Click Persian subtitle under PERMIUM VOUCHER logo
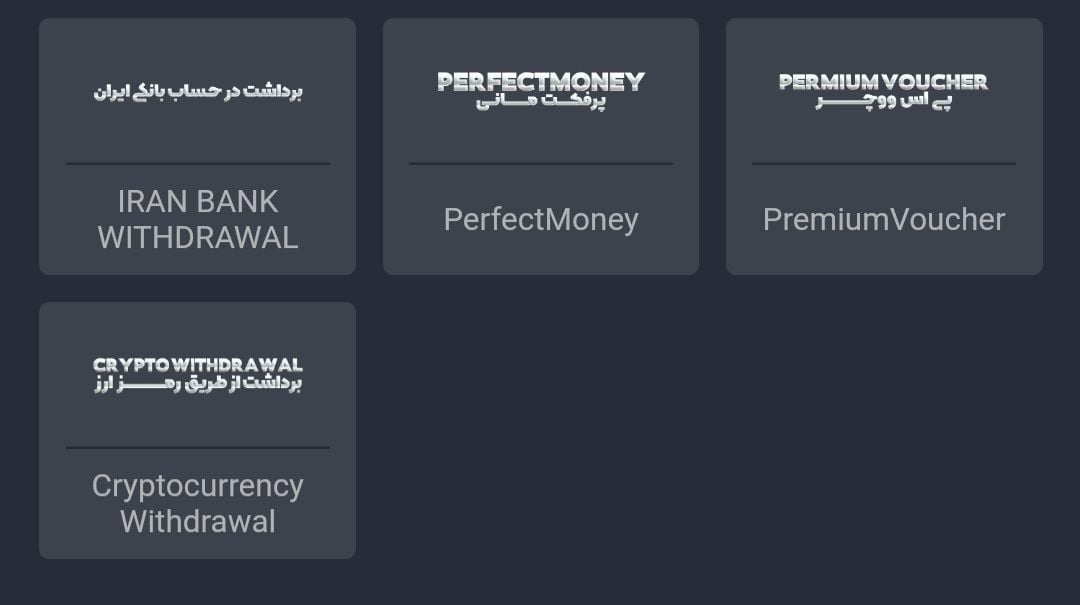This screenshot has height=605, width=1080. [883, 101]
